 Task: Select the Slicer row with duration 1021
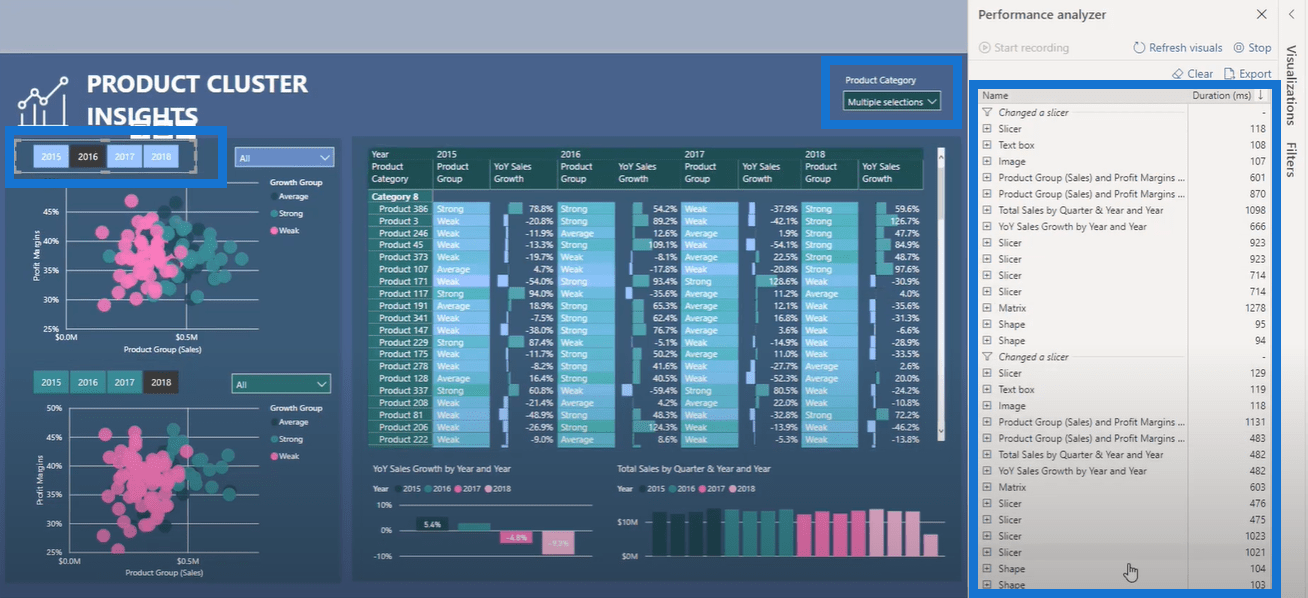point(1124,552)
